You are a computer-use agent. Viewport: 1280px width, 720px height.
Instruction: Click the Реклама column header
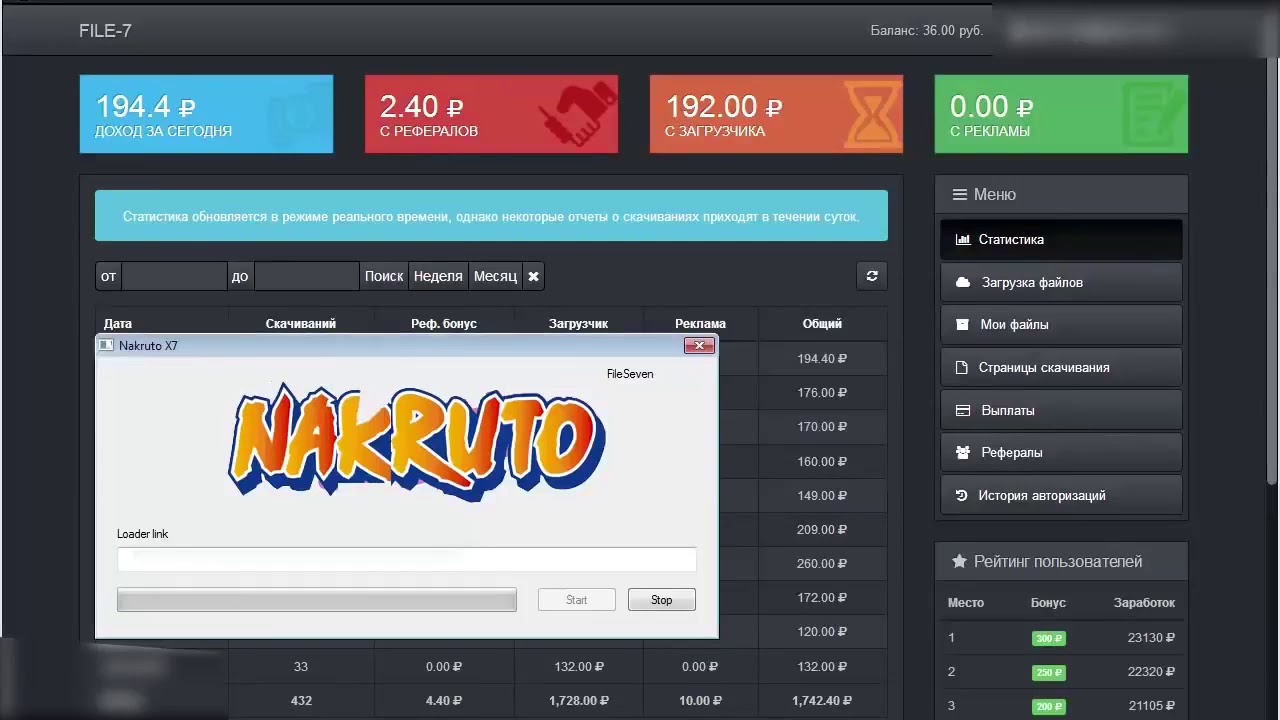coord(700,324)
